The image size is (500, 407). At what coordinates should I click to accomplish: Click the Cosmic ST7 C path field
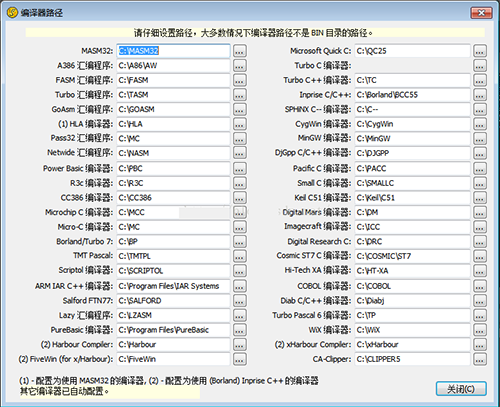point(412,256)
